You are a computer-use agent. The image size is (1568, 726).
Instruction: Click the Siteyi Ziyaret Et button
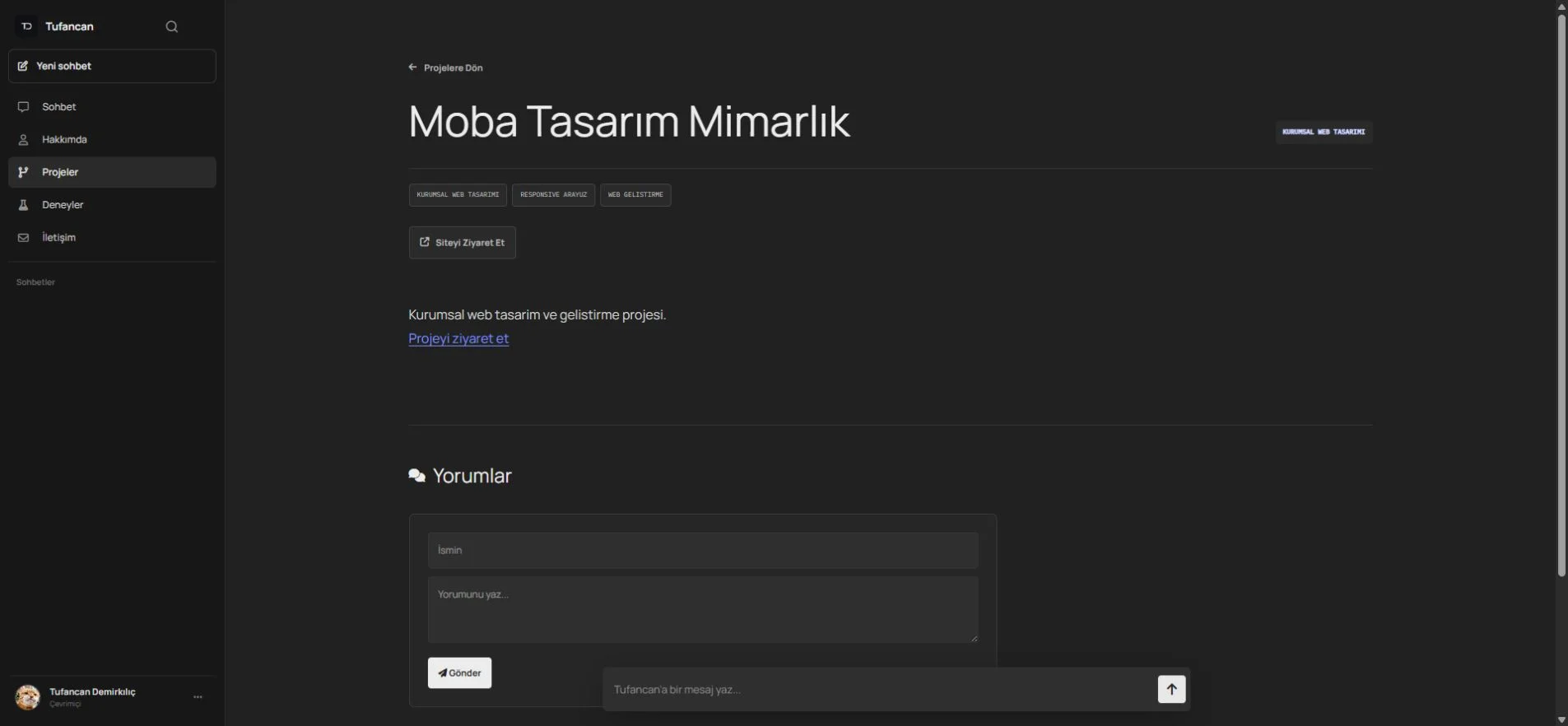pyautogui.click(x=463, y=243)
